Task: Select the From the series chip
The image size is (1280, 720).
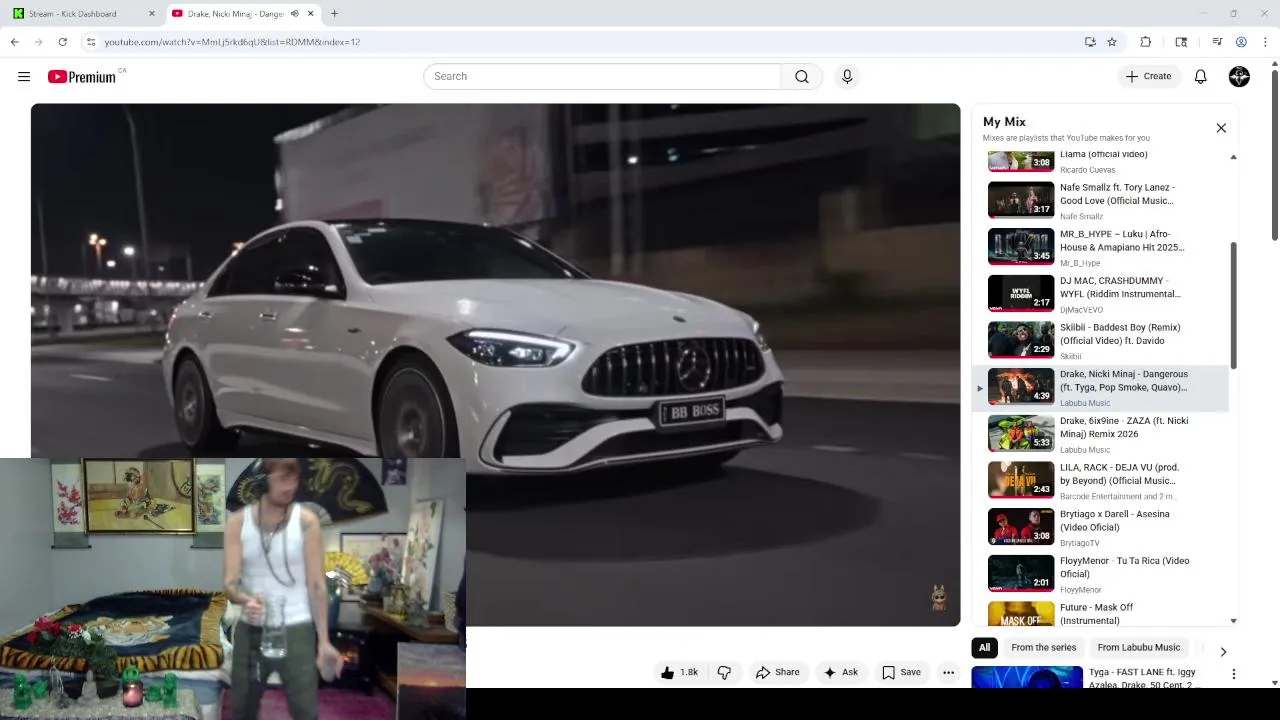Action: point(1044,648)
